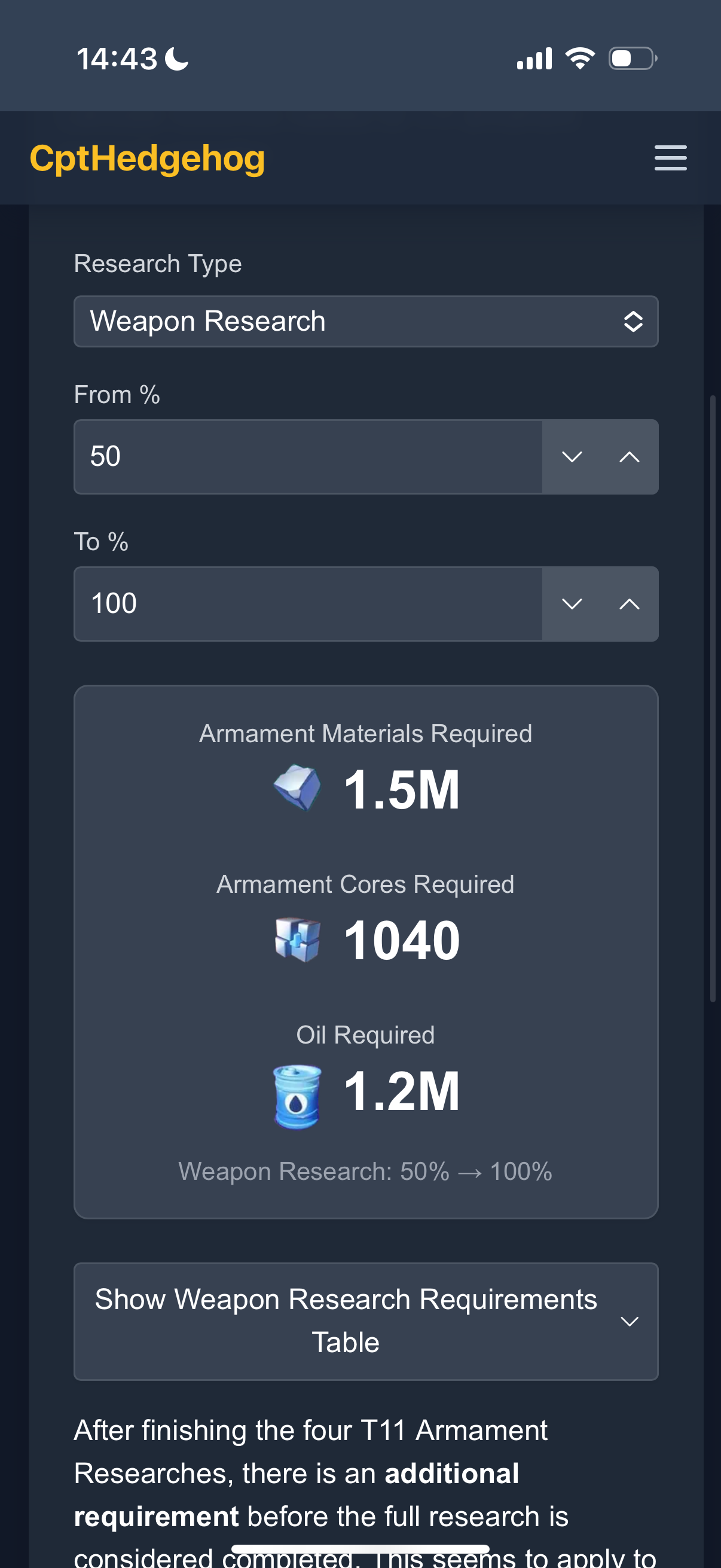Focus the From % input field
This screenshot has height=1568, width=721.
pyautogui.click(x=308, y=456)
